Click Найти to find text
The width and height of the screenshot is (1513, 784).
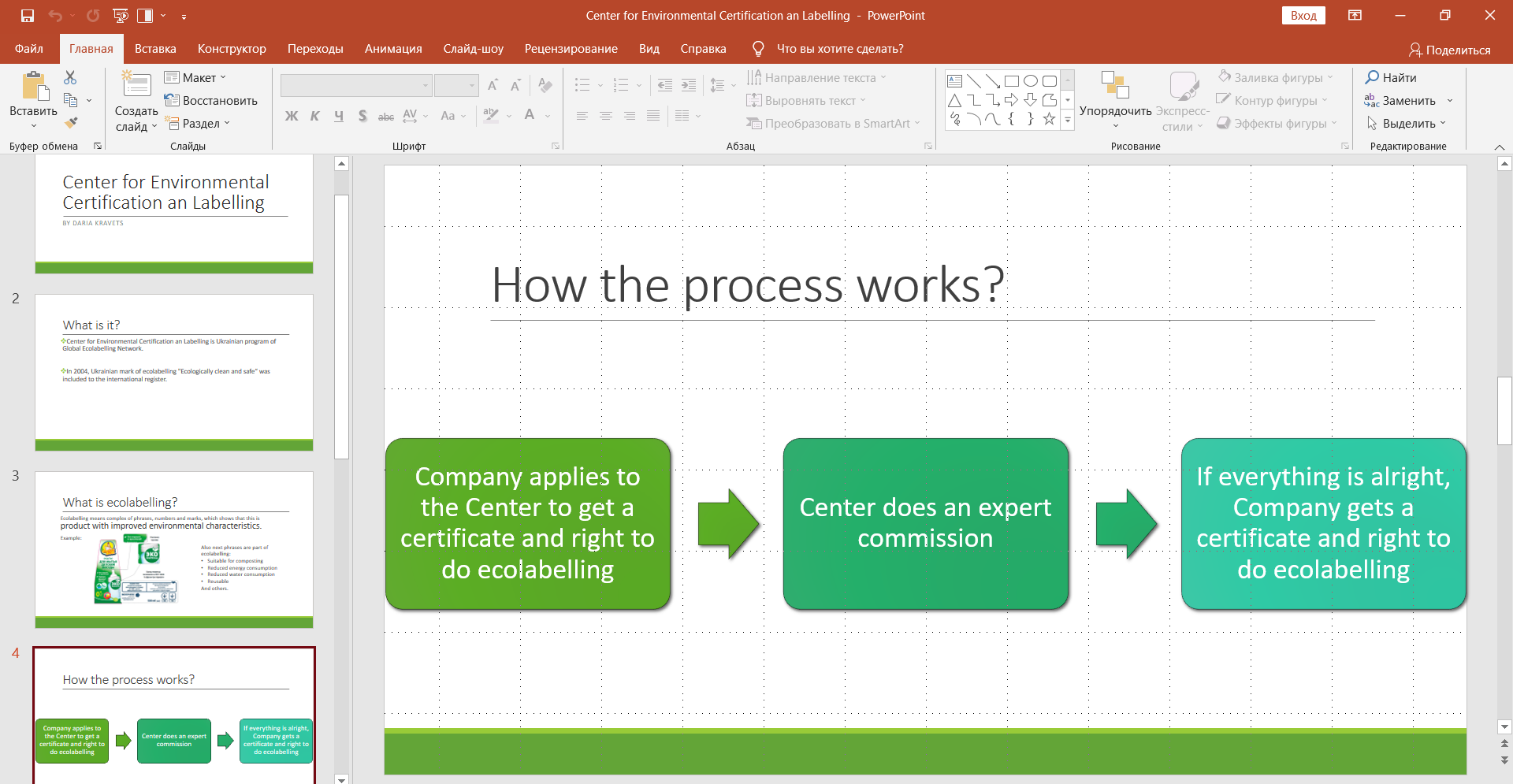point(1392,77)
